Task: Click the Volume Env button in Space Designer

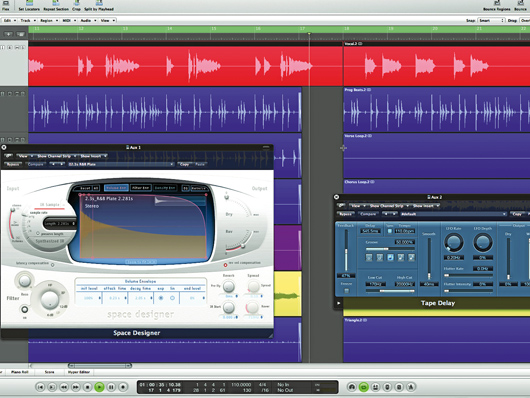Action: [x=116, y=188]
